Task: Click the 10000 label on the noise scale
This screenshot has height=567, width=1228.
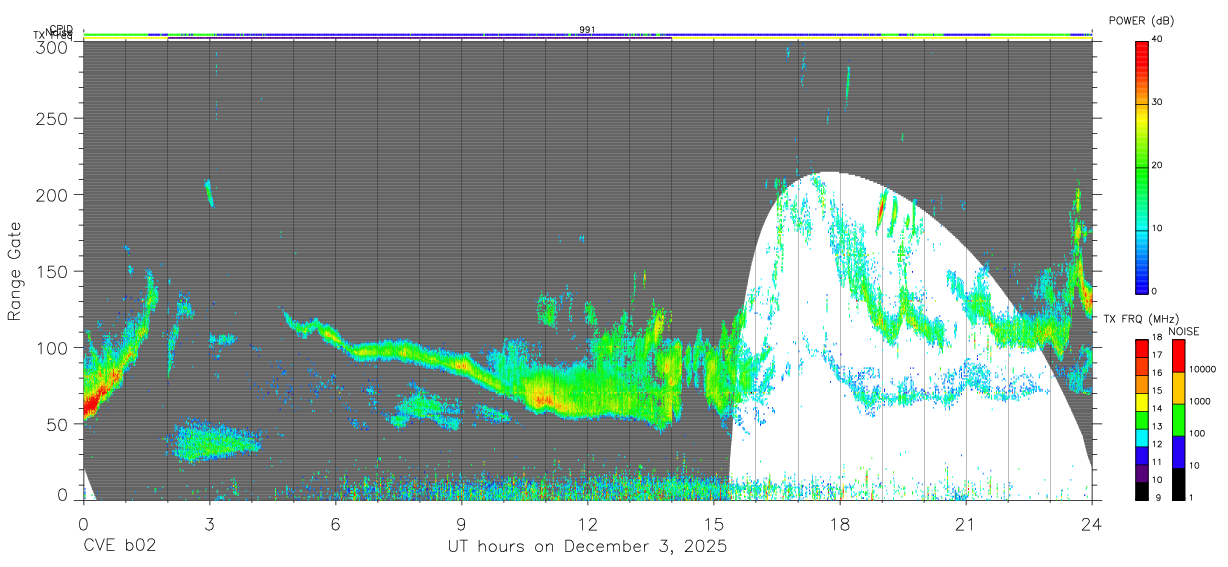Action: (1201, 369)
